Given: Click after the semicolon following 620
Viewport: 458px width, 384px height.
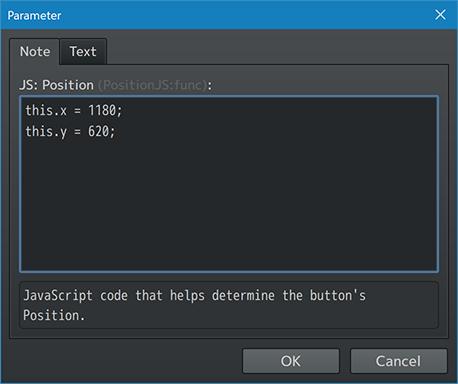Looking at the screenshot, I should 117,131.
